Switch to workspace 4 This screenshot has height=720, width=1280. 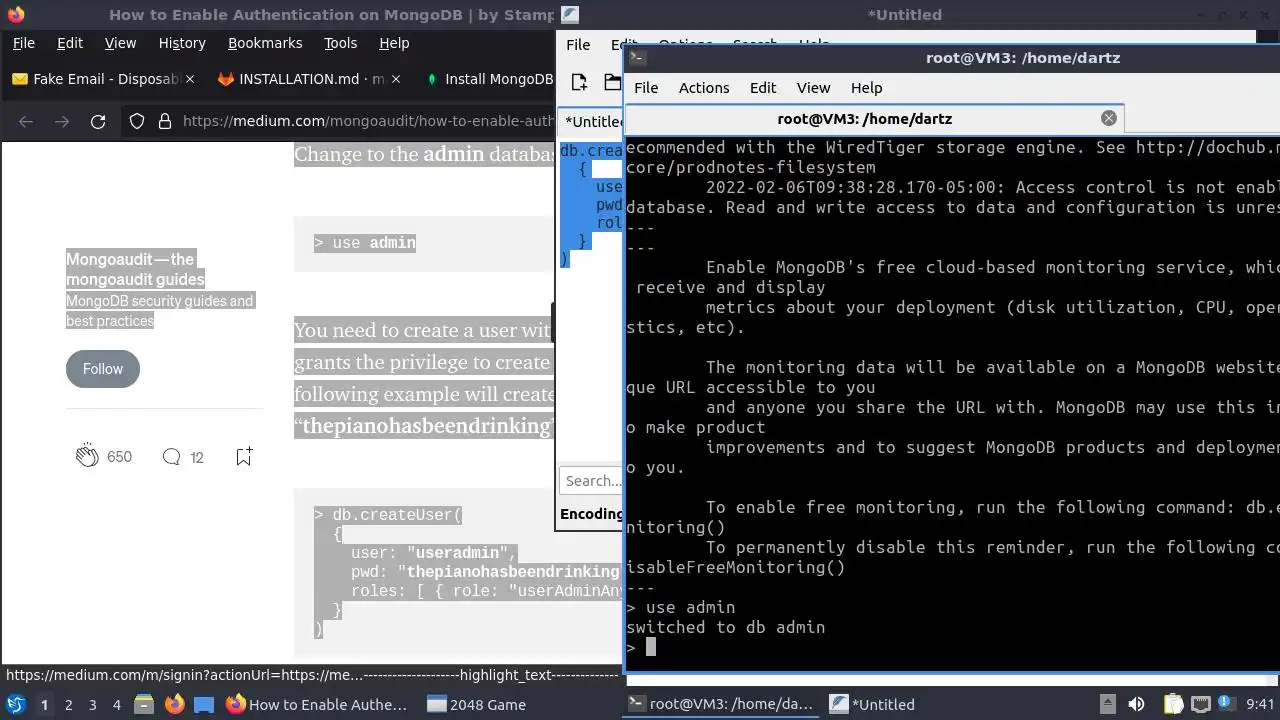(x=116, y=704)
